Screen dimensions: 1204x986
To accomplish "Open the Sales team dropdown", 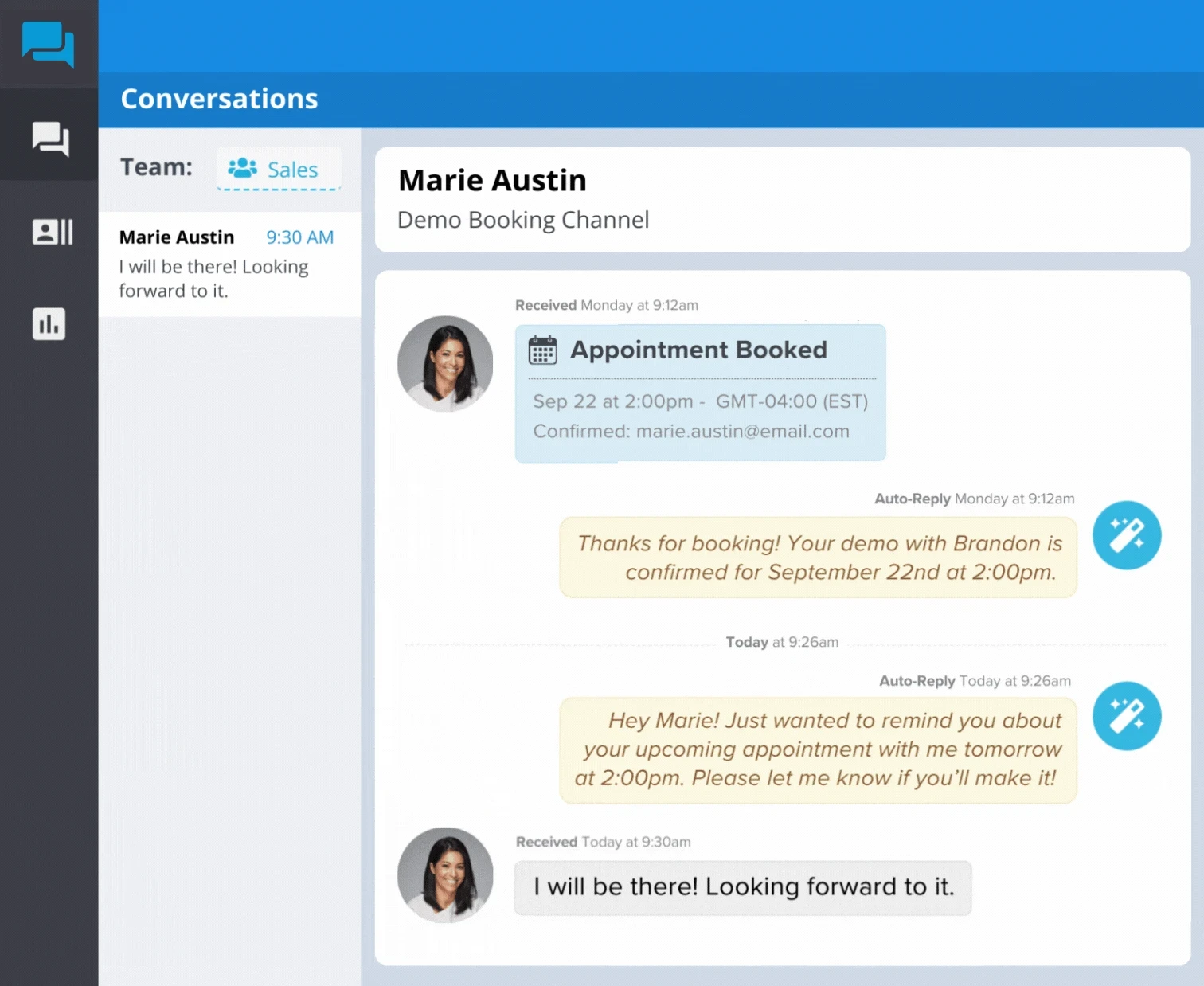I will point(279,168).
